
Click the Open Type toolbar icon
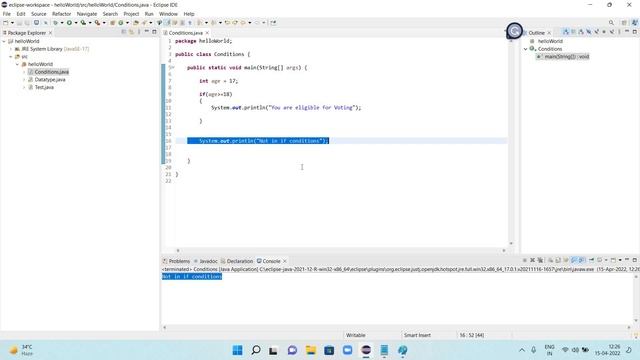(x=136, y=23)
